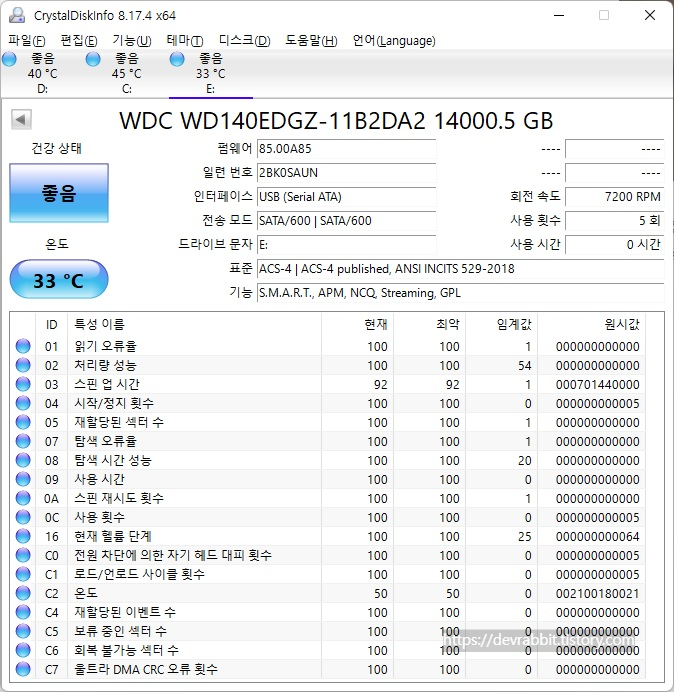Viewport: 675px width, 692px height.
Task: Click the drive letter field E:
Action: pyautogui.click(x=347, y=244)
